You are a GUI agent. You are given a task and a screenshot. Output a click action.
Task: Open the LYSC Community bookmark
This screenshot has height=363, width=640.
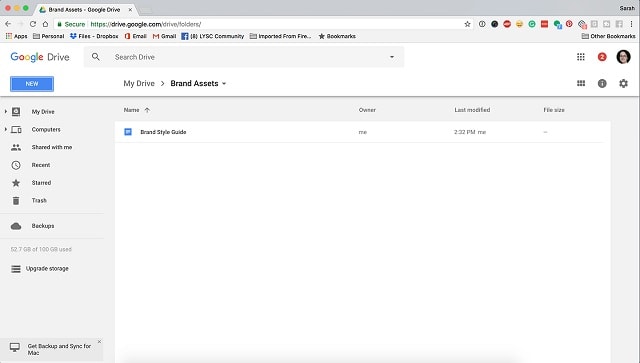point(212,36)
